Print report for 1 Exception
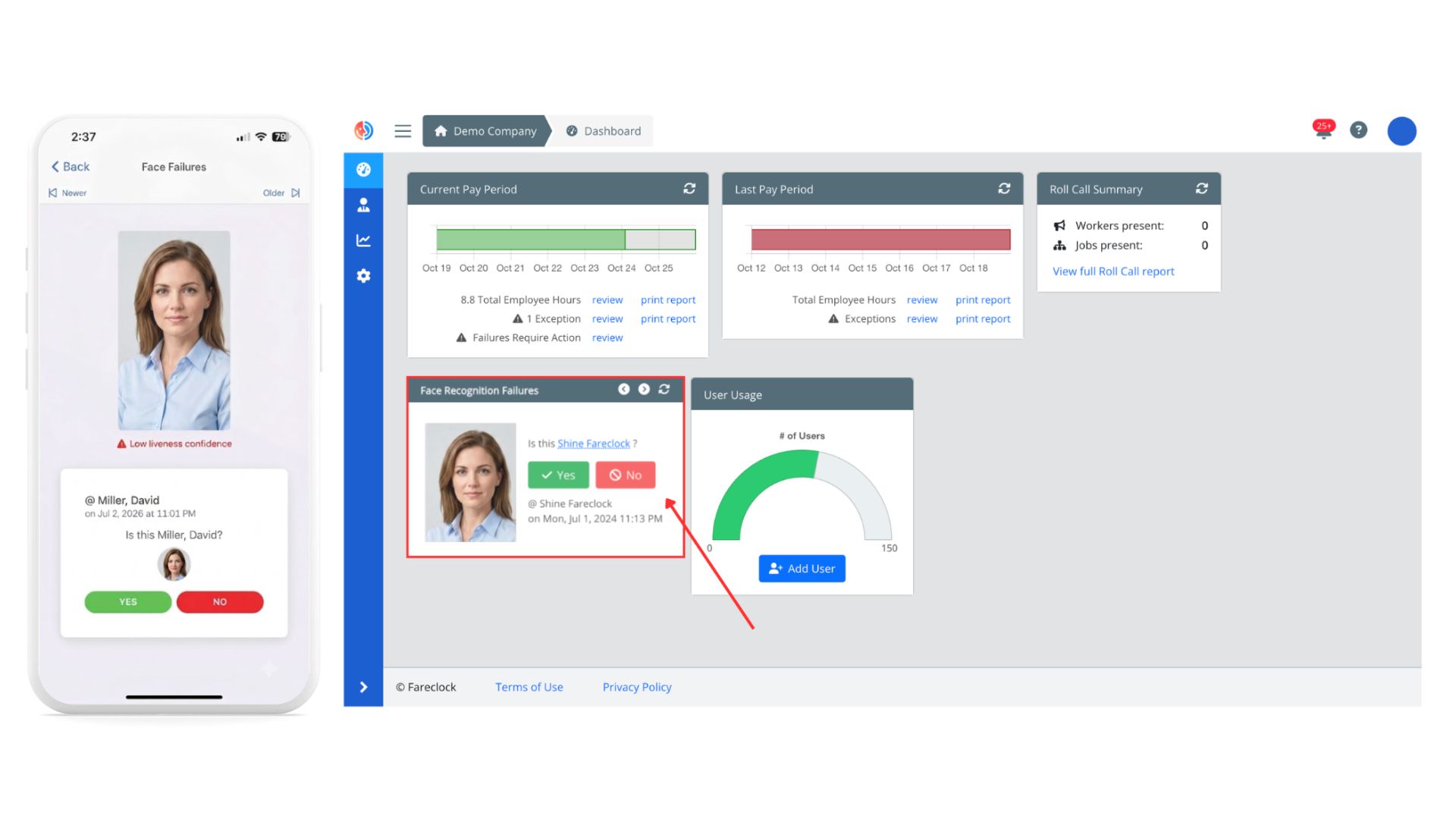The image size is (1456, 819). pos(668,319)
